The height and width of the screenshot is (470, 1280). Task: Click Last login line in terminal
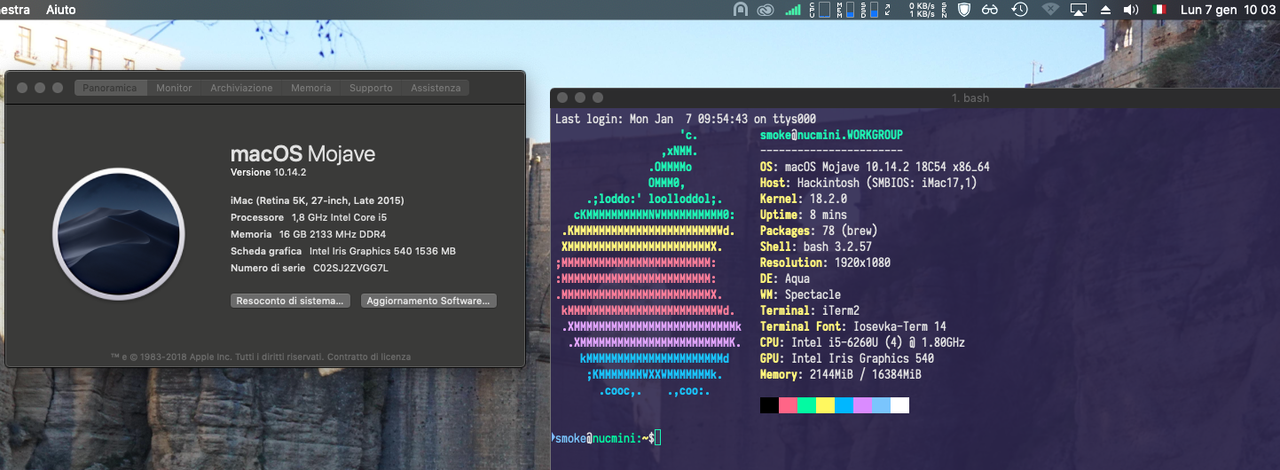685,119
